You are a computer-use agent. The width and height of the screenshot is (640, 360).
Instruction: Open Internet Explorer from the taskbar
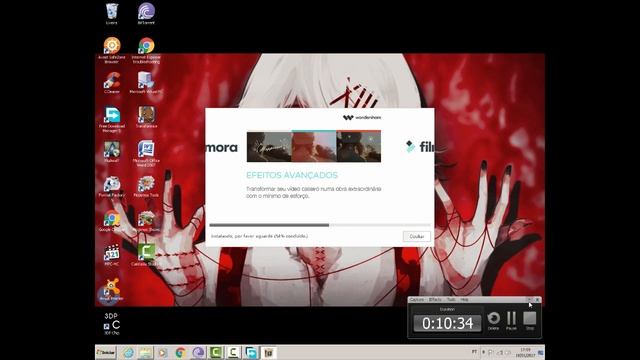129,353
